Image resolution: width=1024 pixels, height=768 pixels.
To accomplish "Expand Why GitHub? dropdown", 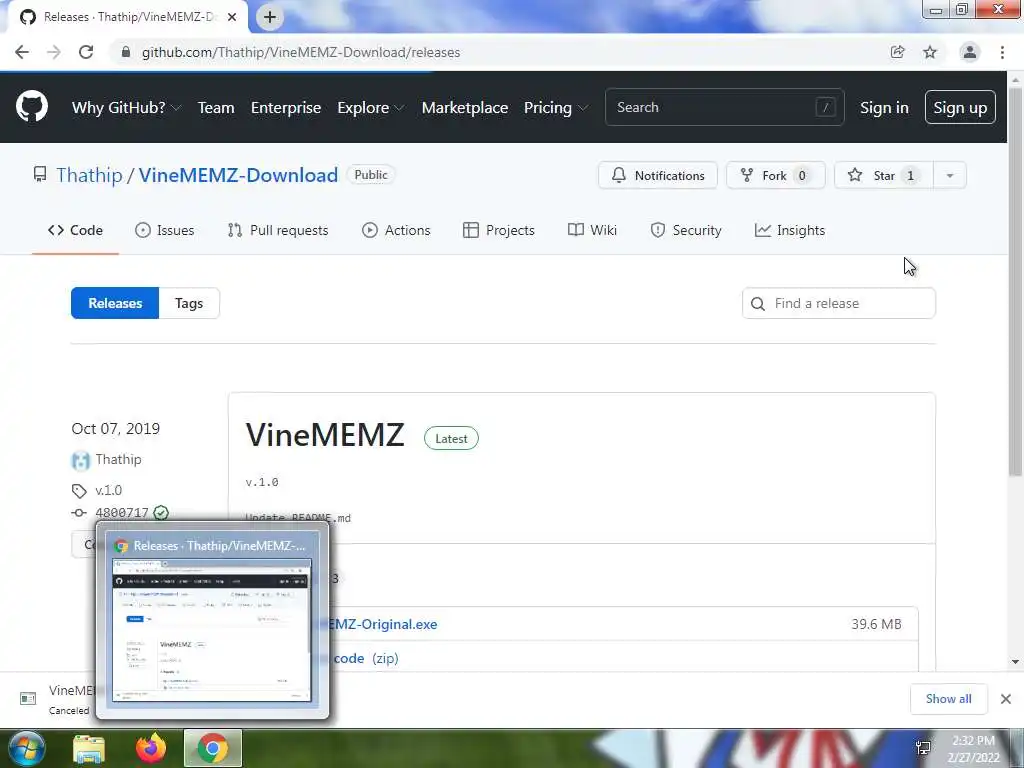I will pos(126,107).
